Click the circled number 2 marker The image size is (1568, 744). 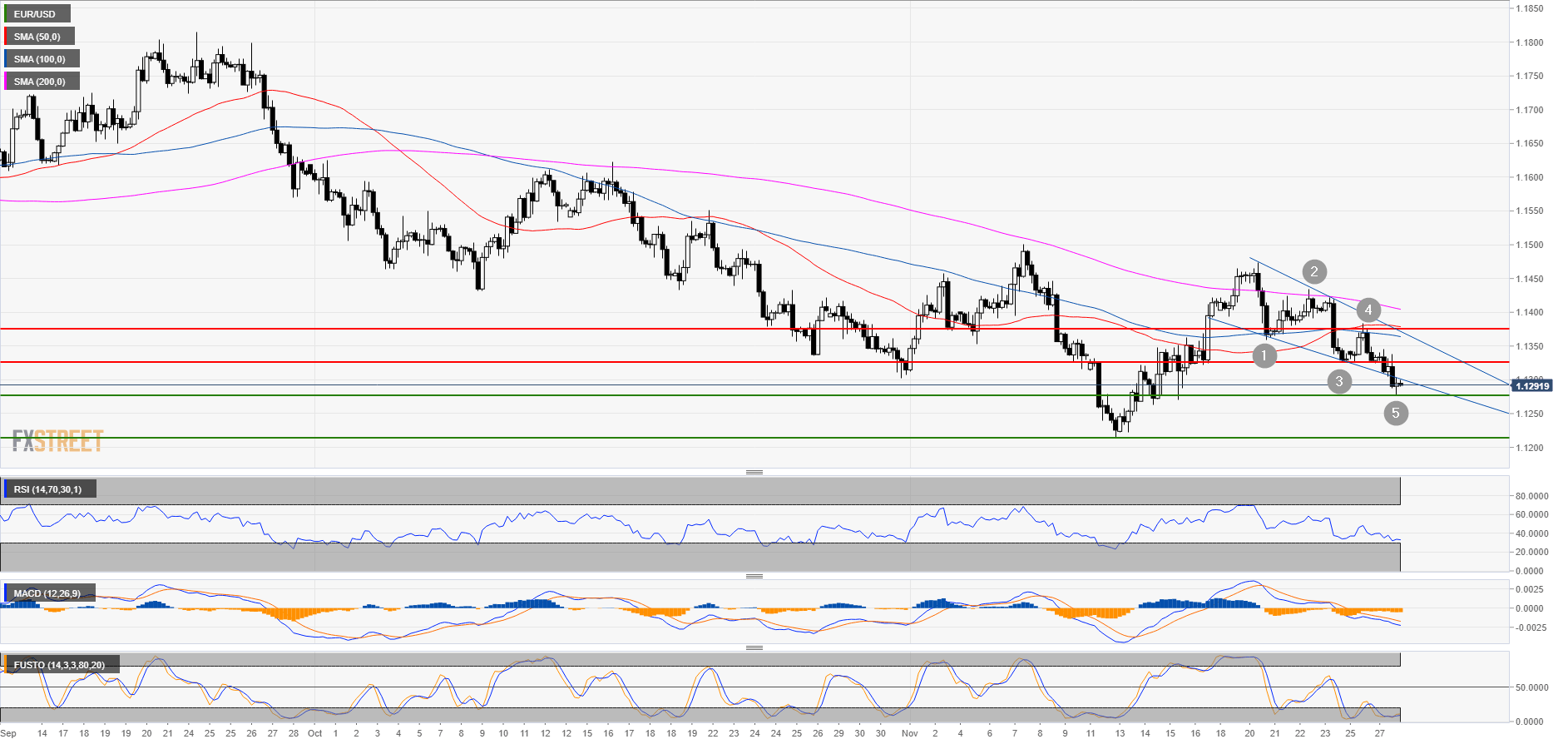tap(1313, 271)
